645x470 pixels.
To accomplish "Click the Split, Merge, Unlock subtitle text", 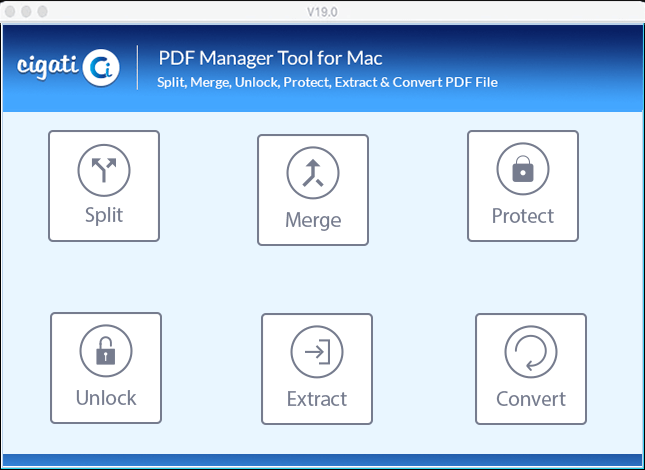I will click(x=327, y=82).
